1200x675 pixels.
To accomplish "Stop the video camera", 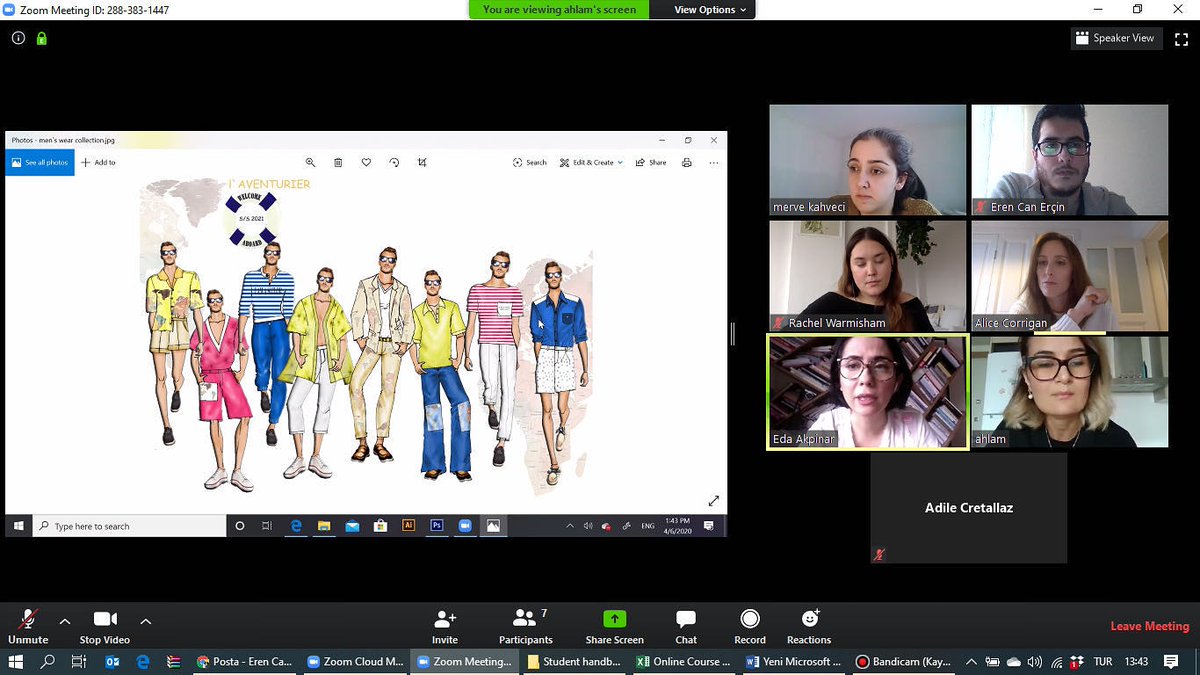I will click(x=105, y=627).
